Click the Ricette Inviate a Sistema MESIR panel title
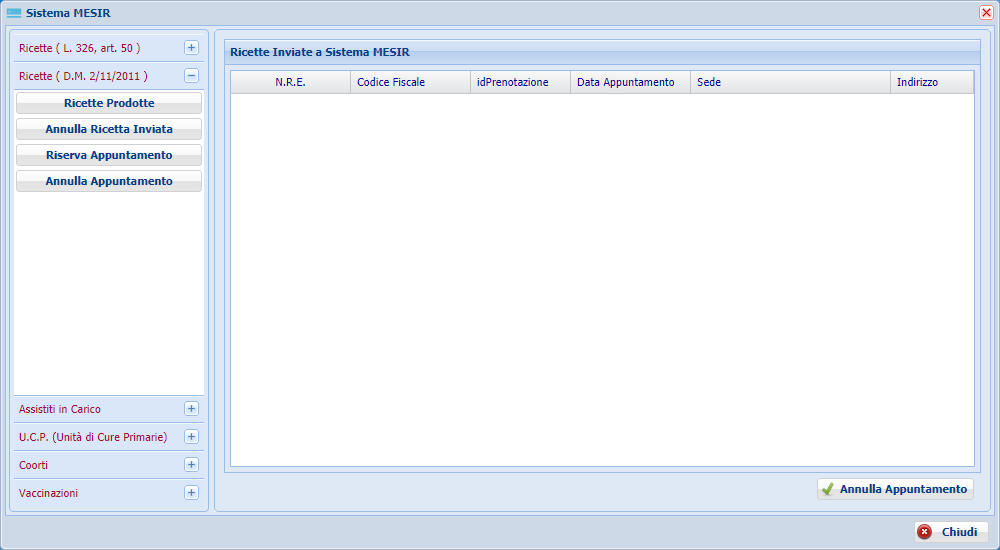The width and height of the screenshot is (1000, 550). pos(320,52)
